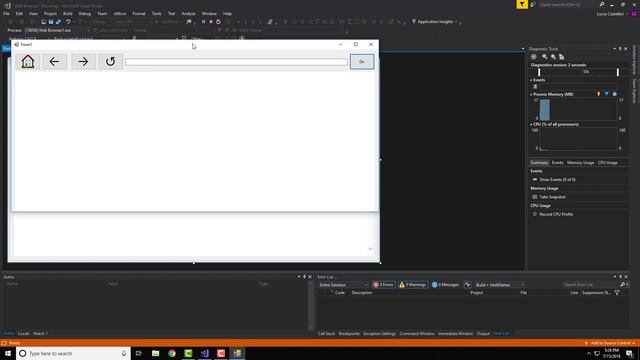Open the Process dropdown in debug toolbar
Screen dimensions: 640x360
pyautogui.click(x=57, y=30)
